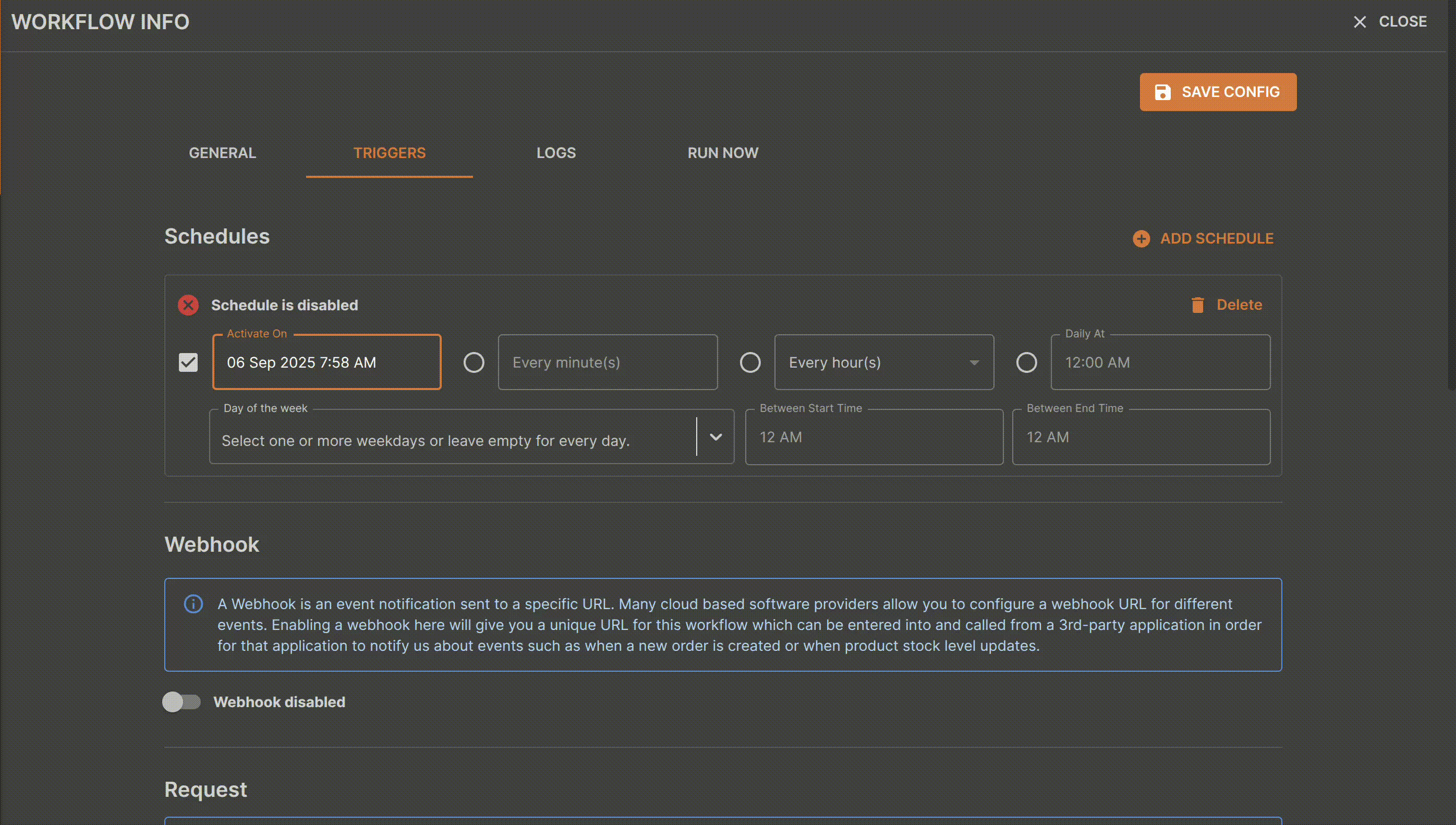Go to the Run Now tab
Screen dimensions: 1456x825
722,153
